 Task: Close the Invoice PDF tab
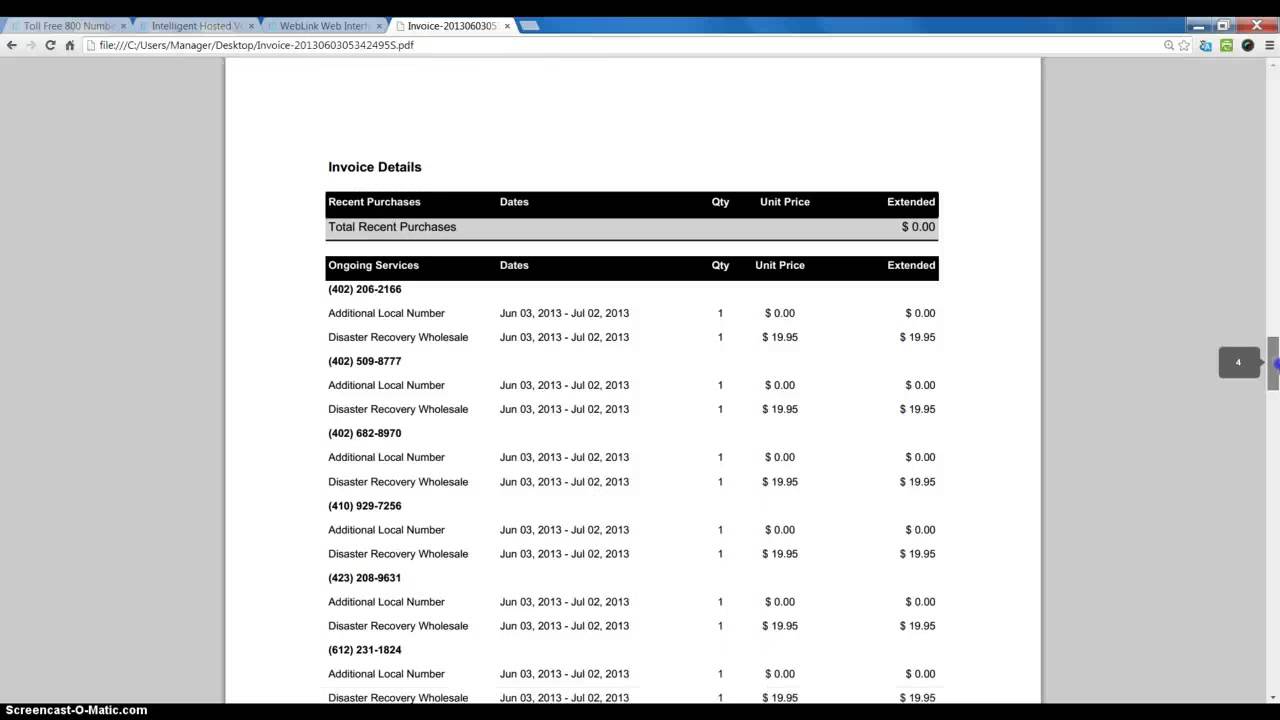[x=507, y=26]
